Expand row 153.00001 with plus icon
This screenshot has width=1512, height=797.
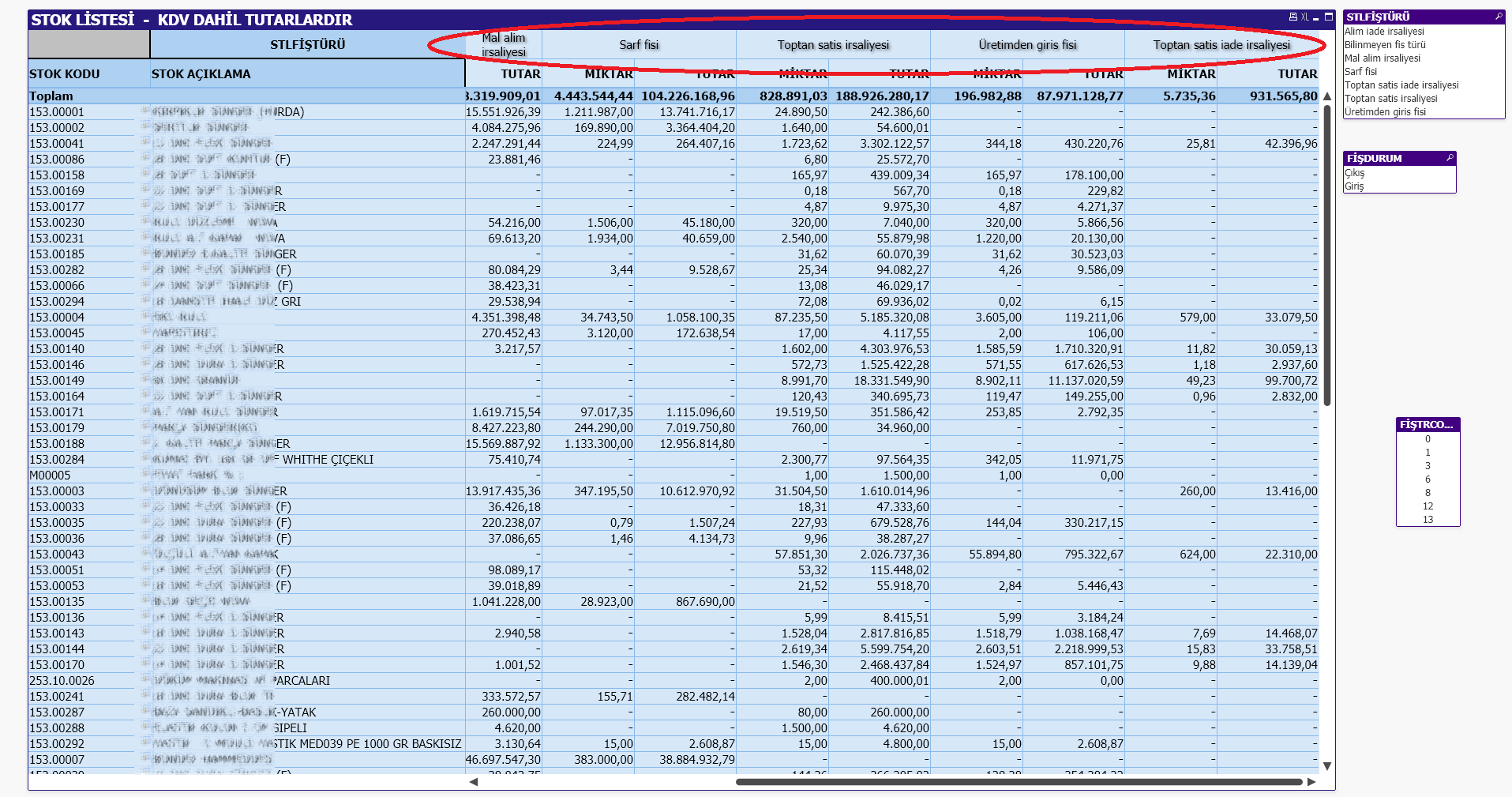coord(145,111)
